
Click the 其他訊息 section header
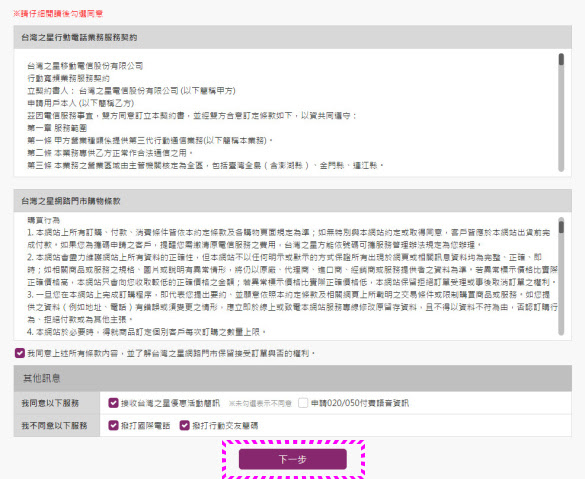[292, 378]
